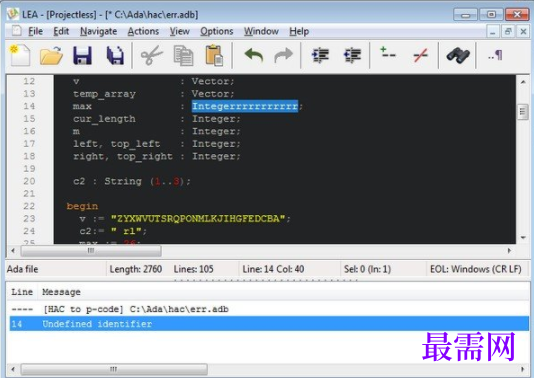Image resolution: width=534 pixels, height=378 pixels.
Task: Click the "Sel: 0 (ln: 1)" status entry
Action: pos(367,269)
